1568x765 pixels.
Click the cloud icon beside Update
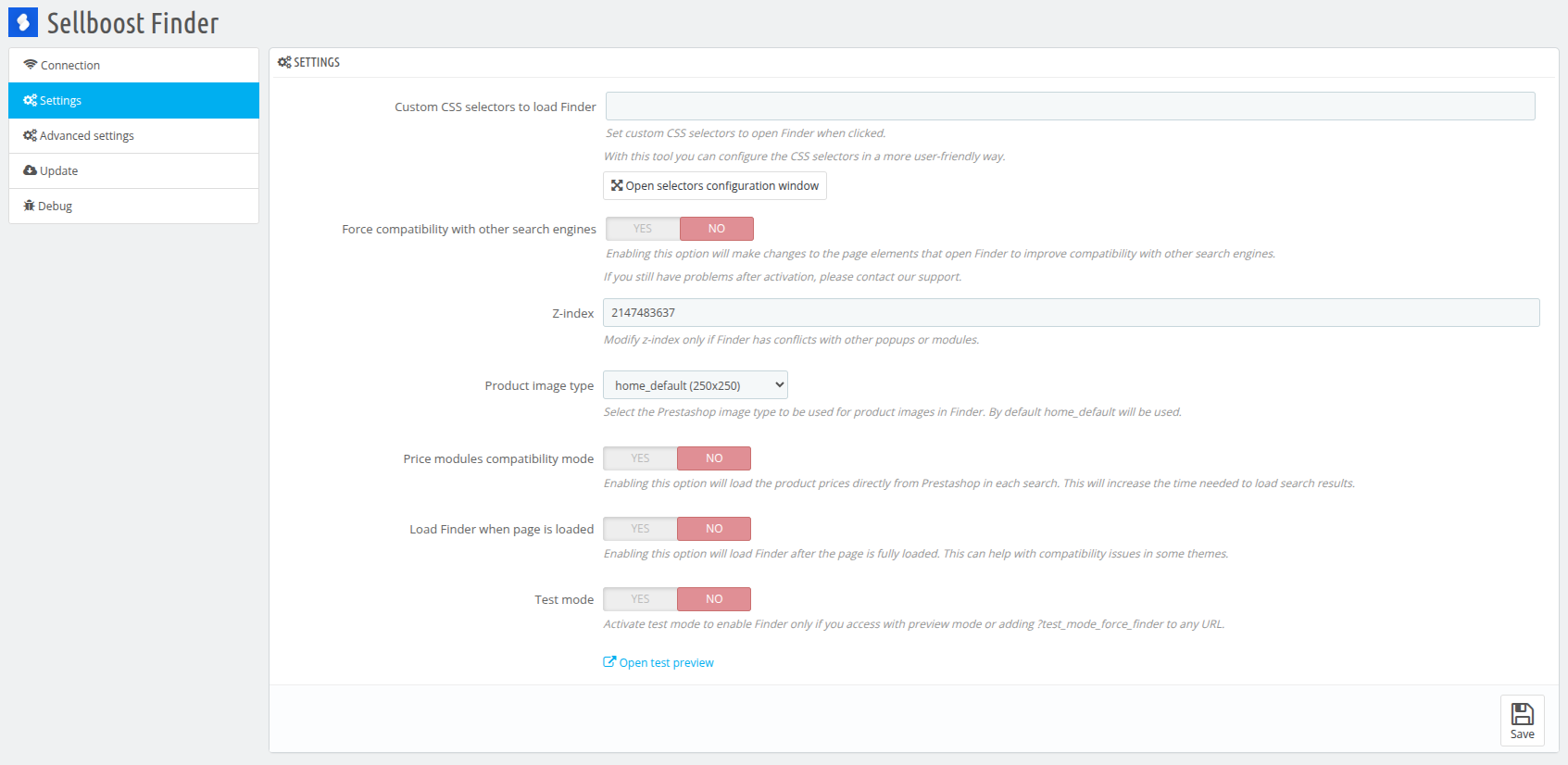click(31, 170)
